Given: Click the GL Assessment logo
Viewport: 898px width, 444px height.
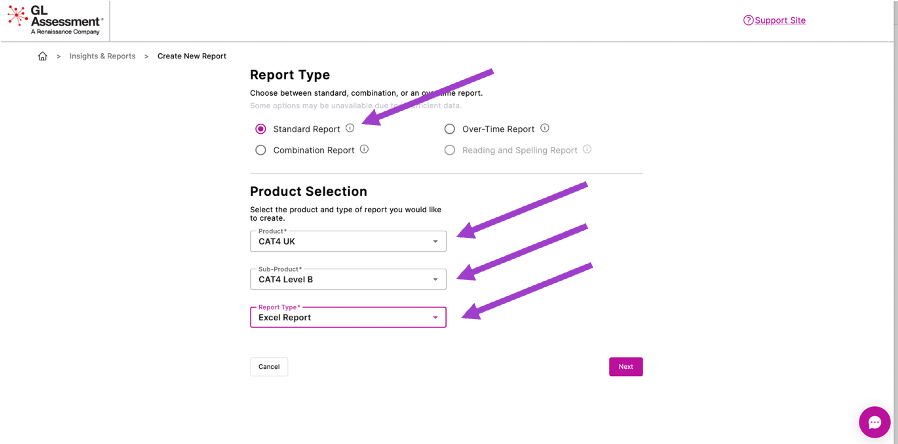Looking at the screenshot, I should pos(53,20).
